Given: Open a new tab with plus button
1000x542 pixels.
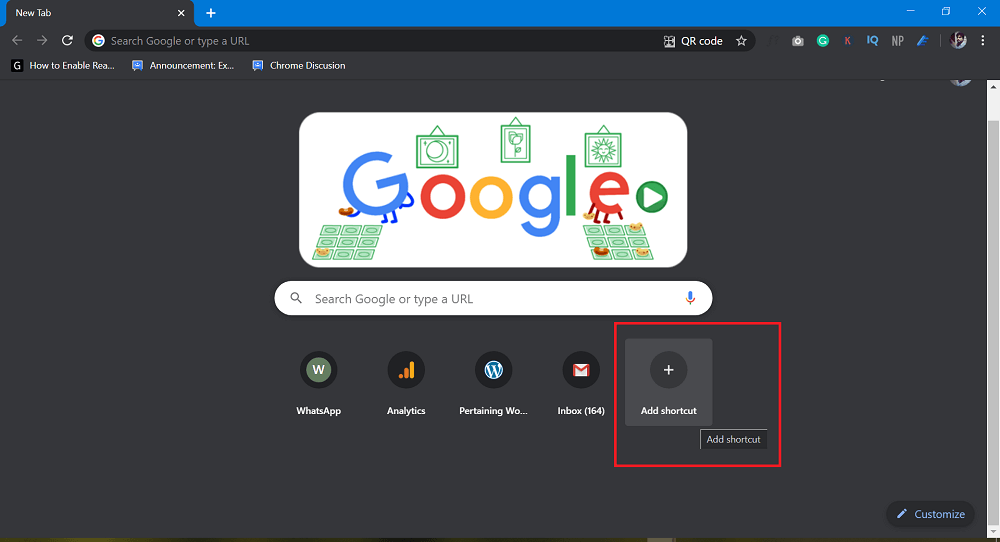Looking at the screenshot, I should pos(211,13).
